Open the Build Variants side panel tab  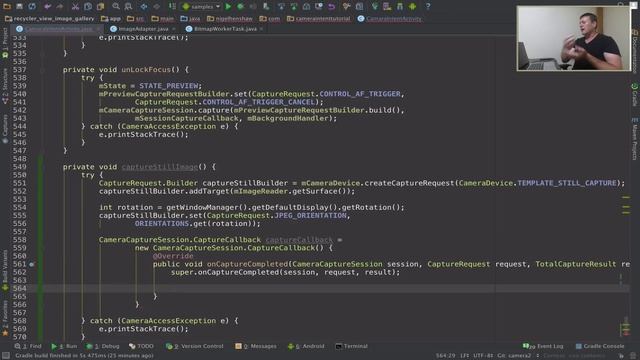tap(5, 270)
